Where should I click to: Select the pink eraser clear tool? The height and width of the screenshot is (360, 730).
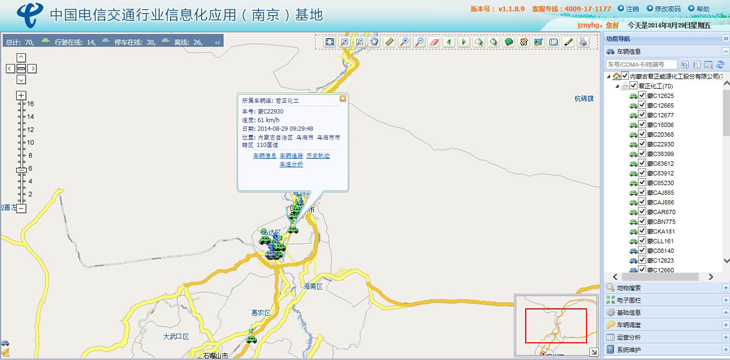(434, 42)
